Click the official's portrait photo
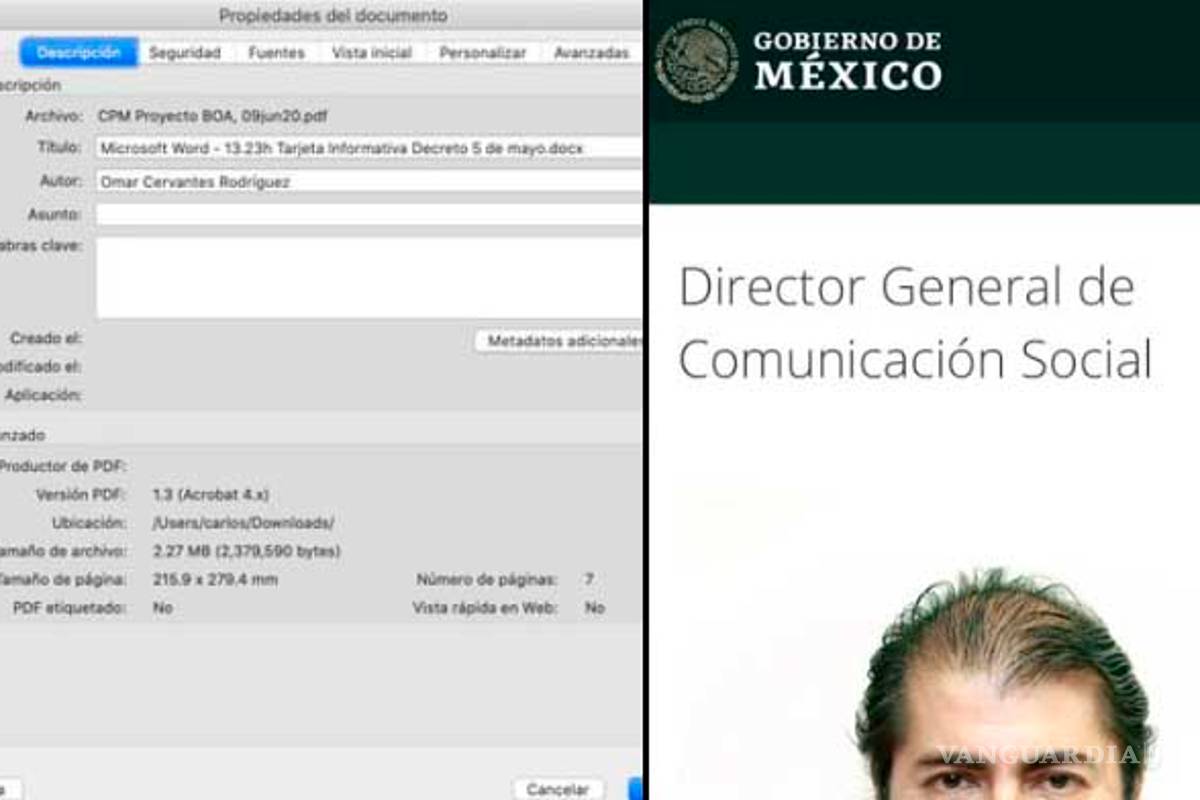Image resolution: width=1200 pixels, height=800 pixels. point(1000,700)
